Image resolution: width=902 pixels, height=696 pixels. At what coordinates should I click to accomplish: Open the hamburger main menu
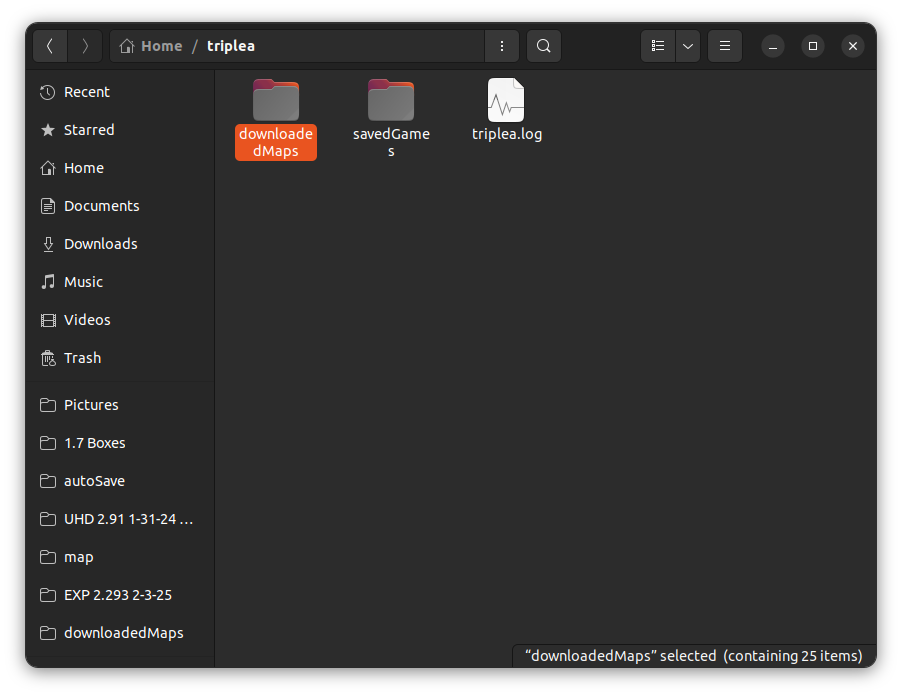point(725,46)
